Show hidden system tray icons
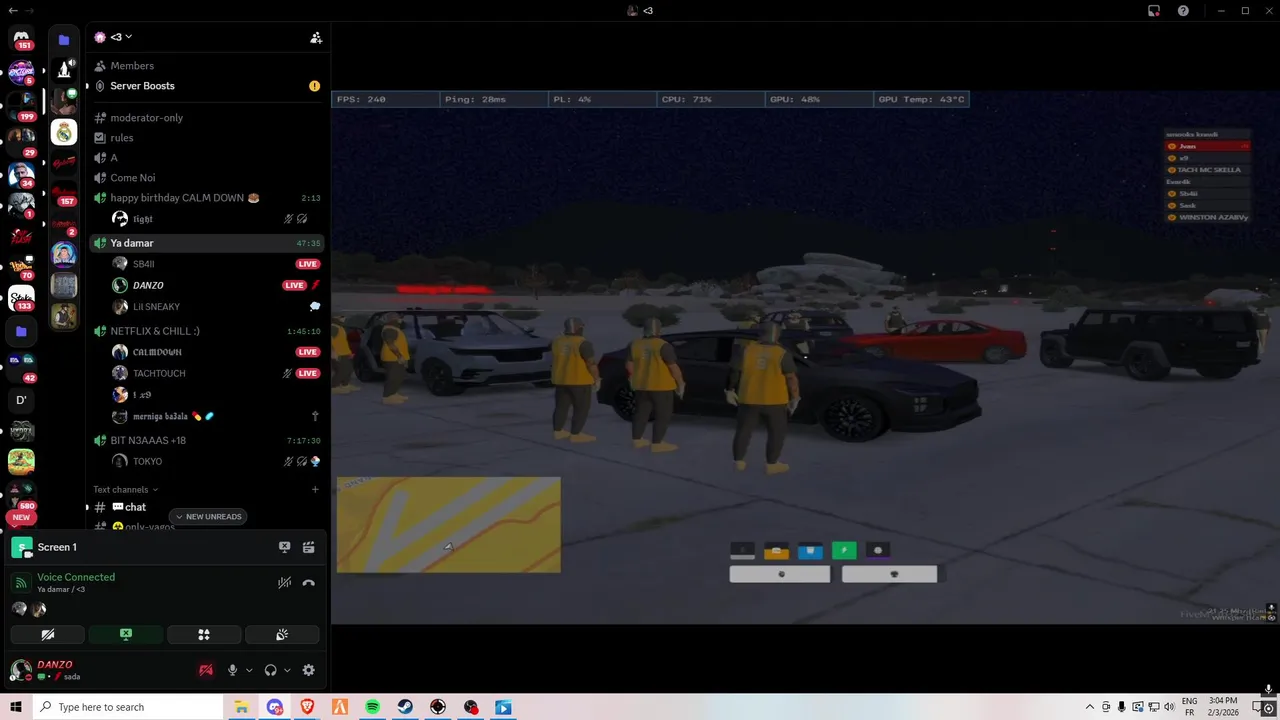The image size is (1280, 720). (x=1090, y=707)
